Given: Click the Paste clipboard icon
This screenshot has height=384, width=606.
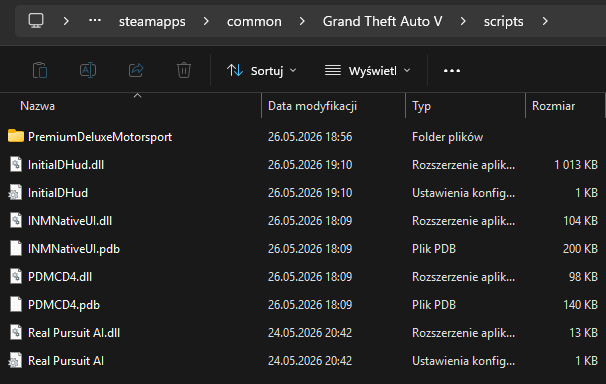Looking at the screenshot, I should [x=40, y=70].
